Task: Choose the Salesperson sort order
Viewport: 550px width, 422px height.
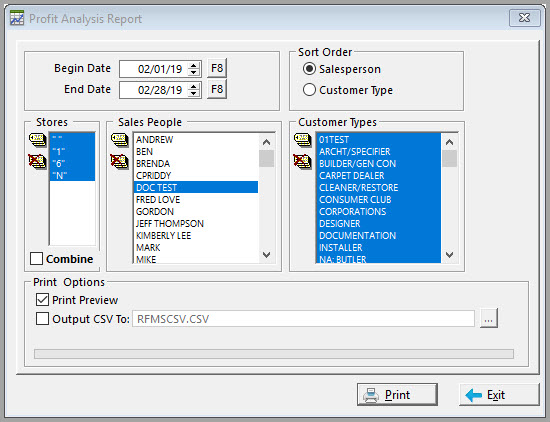Action: [x=309, y=69]
